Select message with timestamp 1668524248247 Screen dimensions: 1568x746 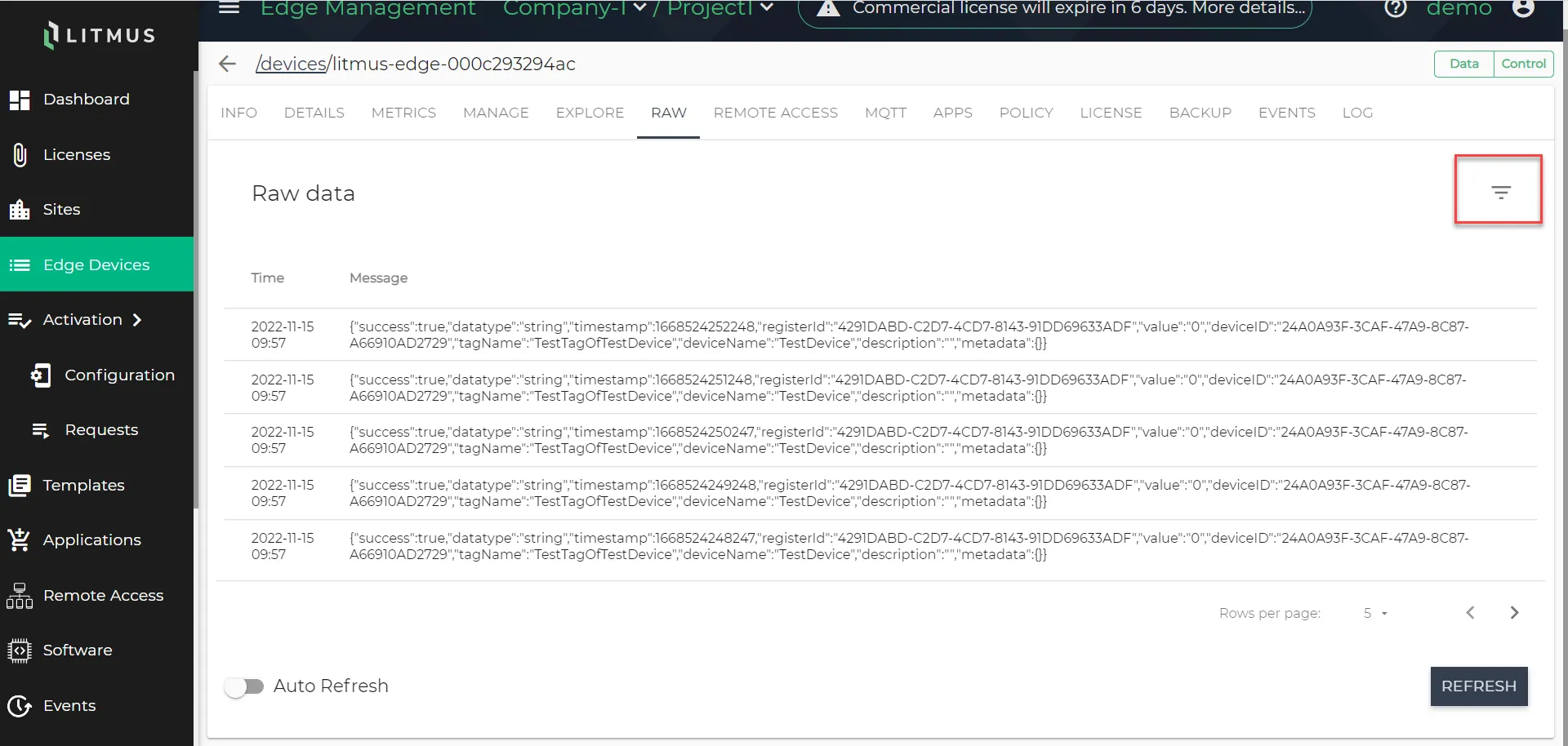880,546
